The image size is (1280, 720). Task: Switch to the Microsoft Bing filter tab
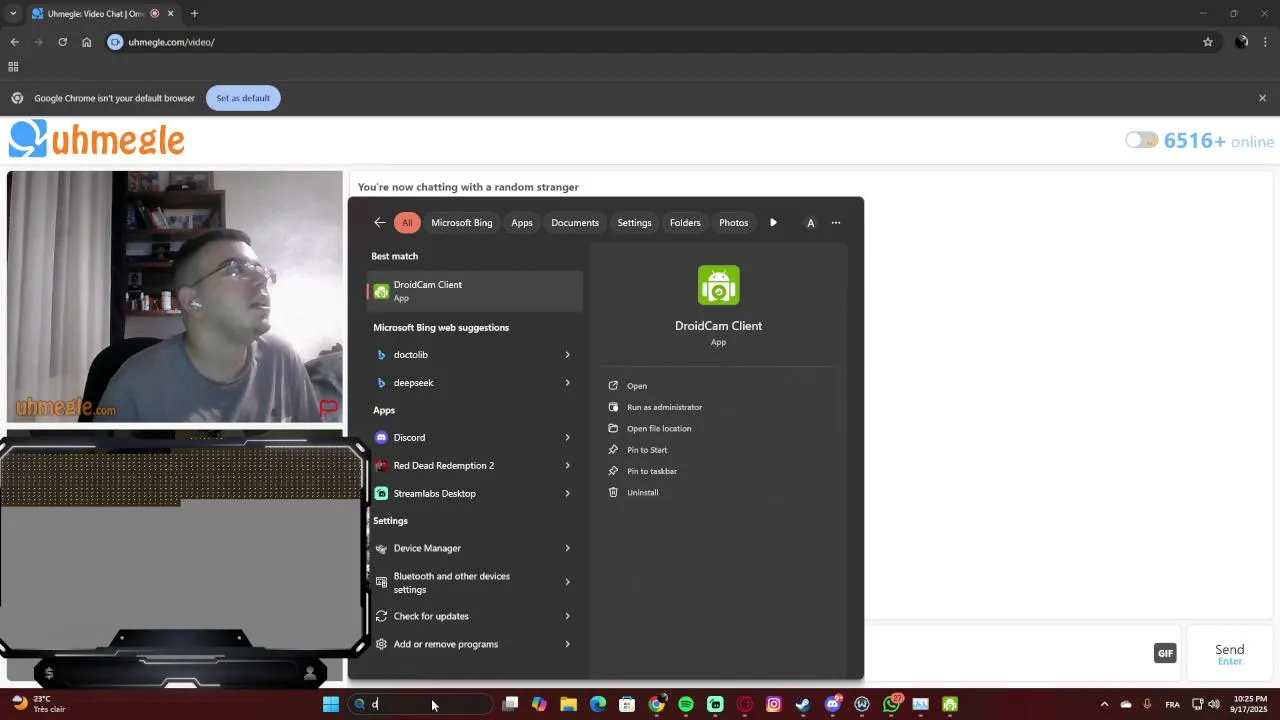pos(462,223)
